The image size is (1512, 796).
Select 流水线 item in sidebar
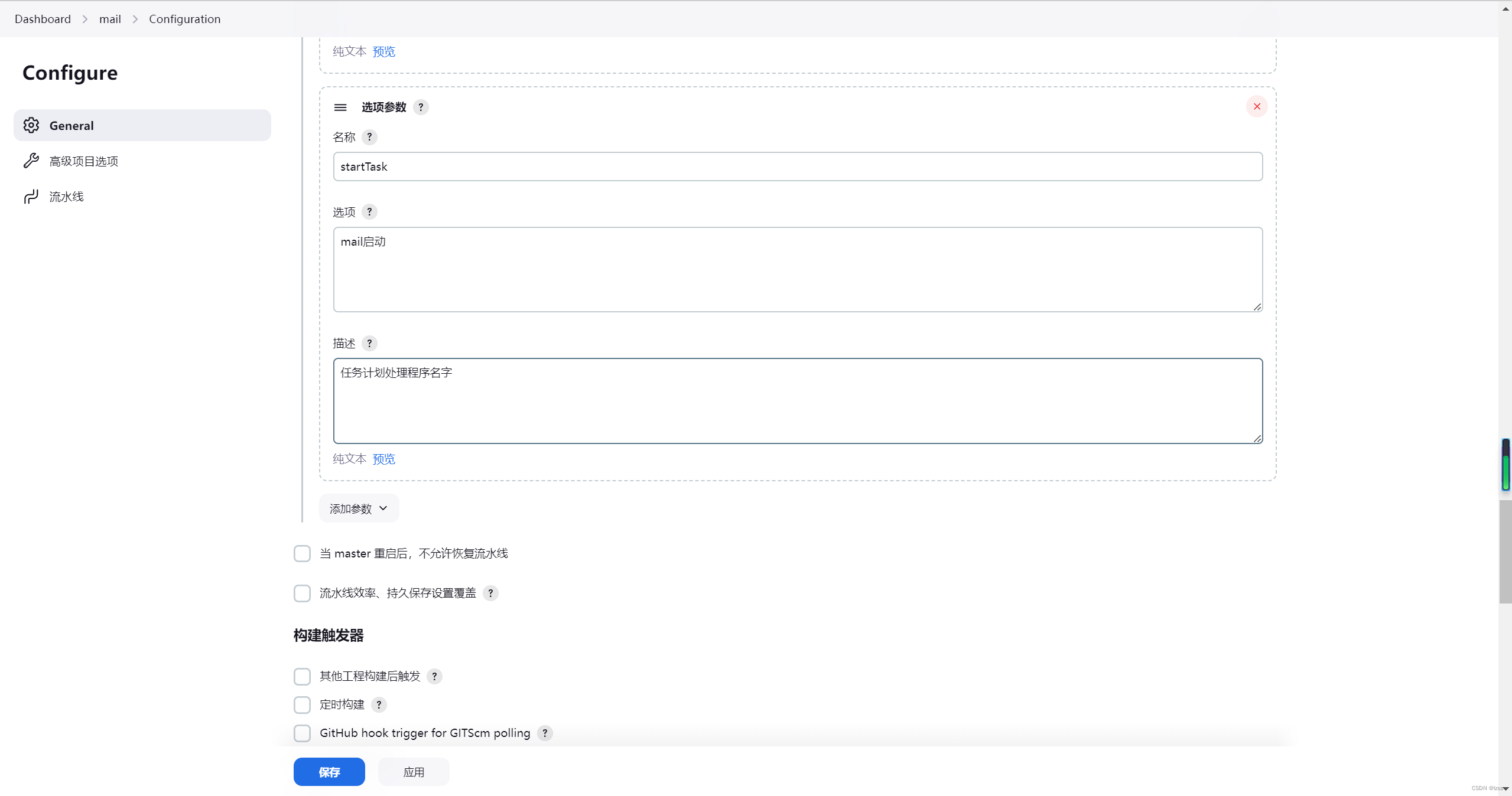tap(66, 197)
